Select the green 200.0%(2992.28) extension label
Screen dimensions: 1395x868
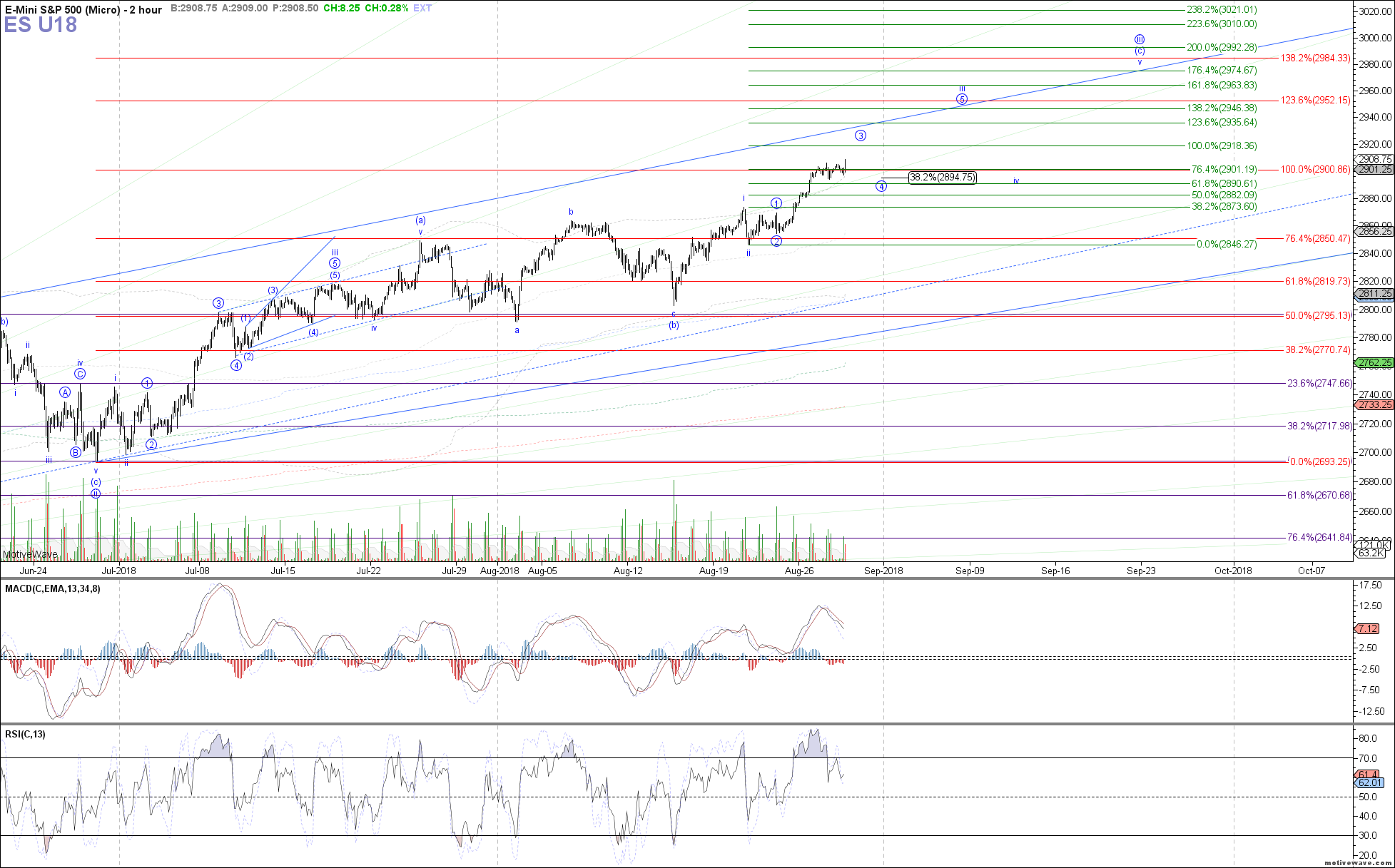pos(1222,48)
